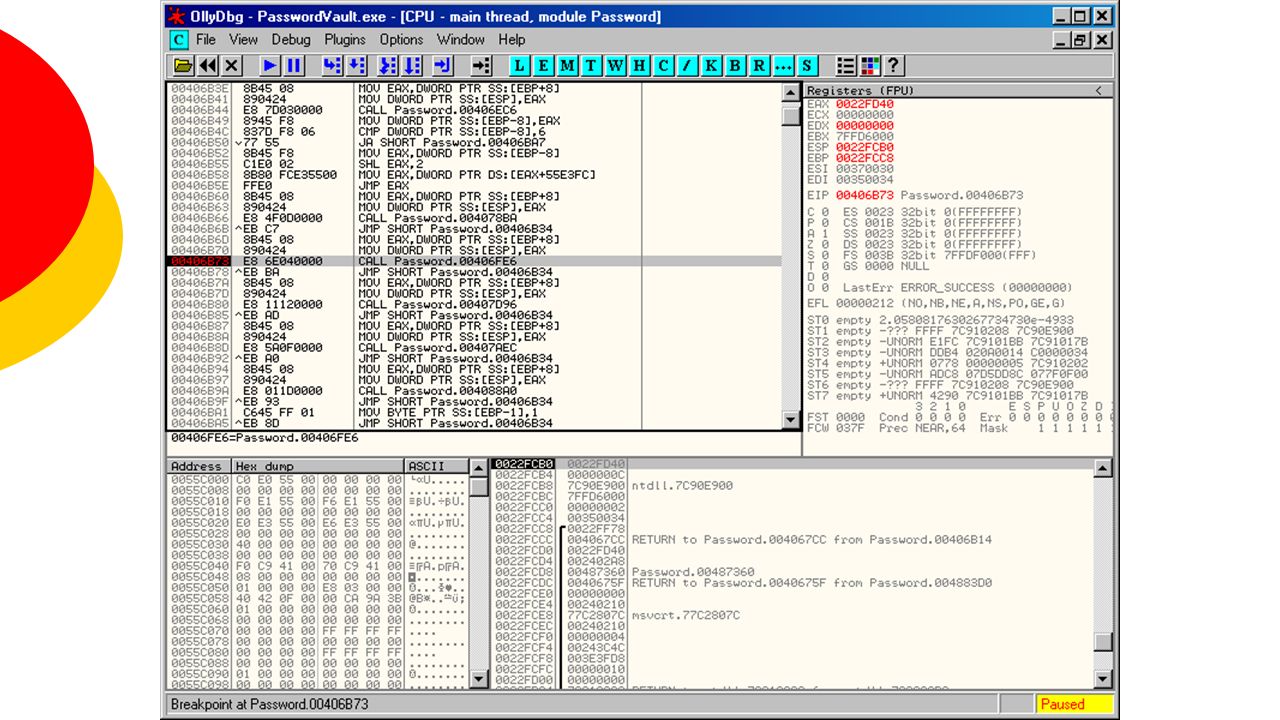Viewport: 1280px width, 720px height.
Task: Click the Go to address toolbar icon
Action: (x=481, y=66)
